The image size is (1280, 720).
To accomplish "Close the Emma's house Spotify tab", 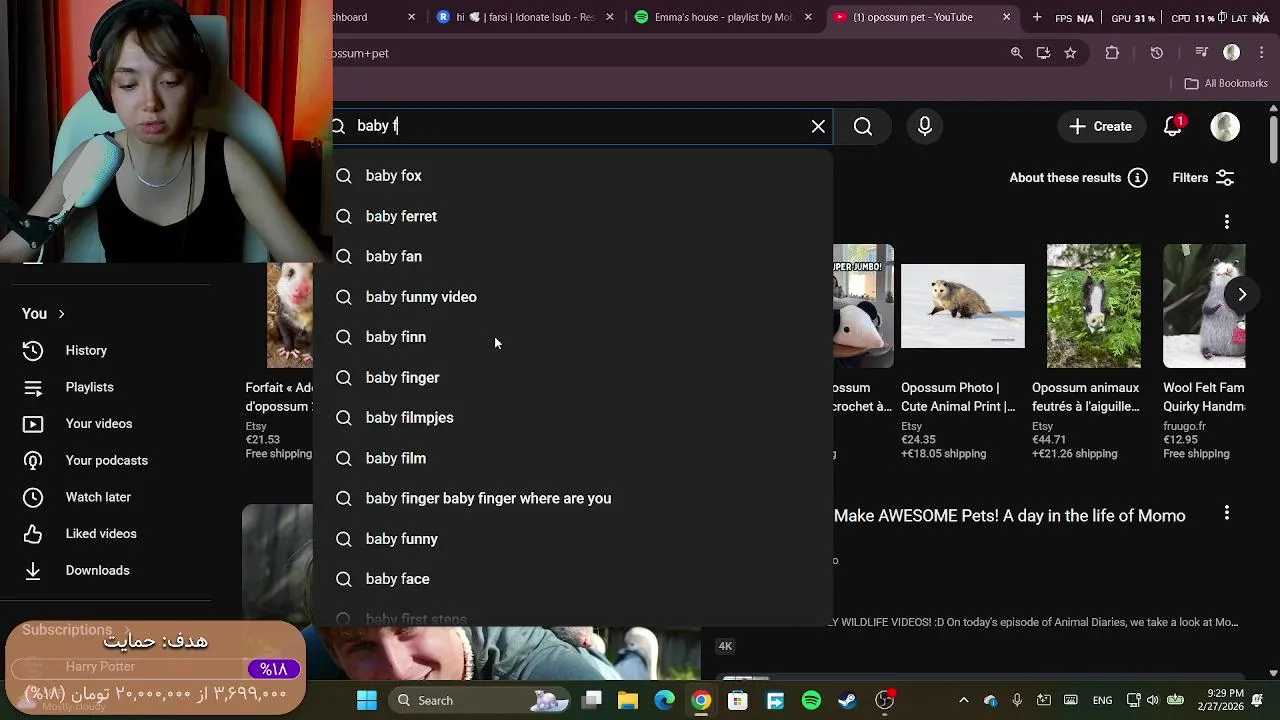I will 808,17.
